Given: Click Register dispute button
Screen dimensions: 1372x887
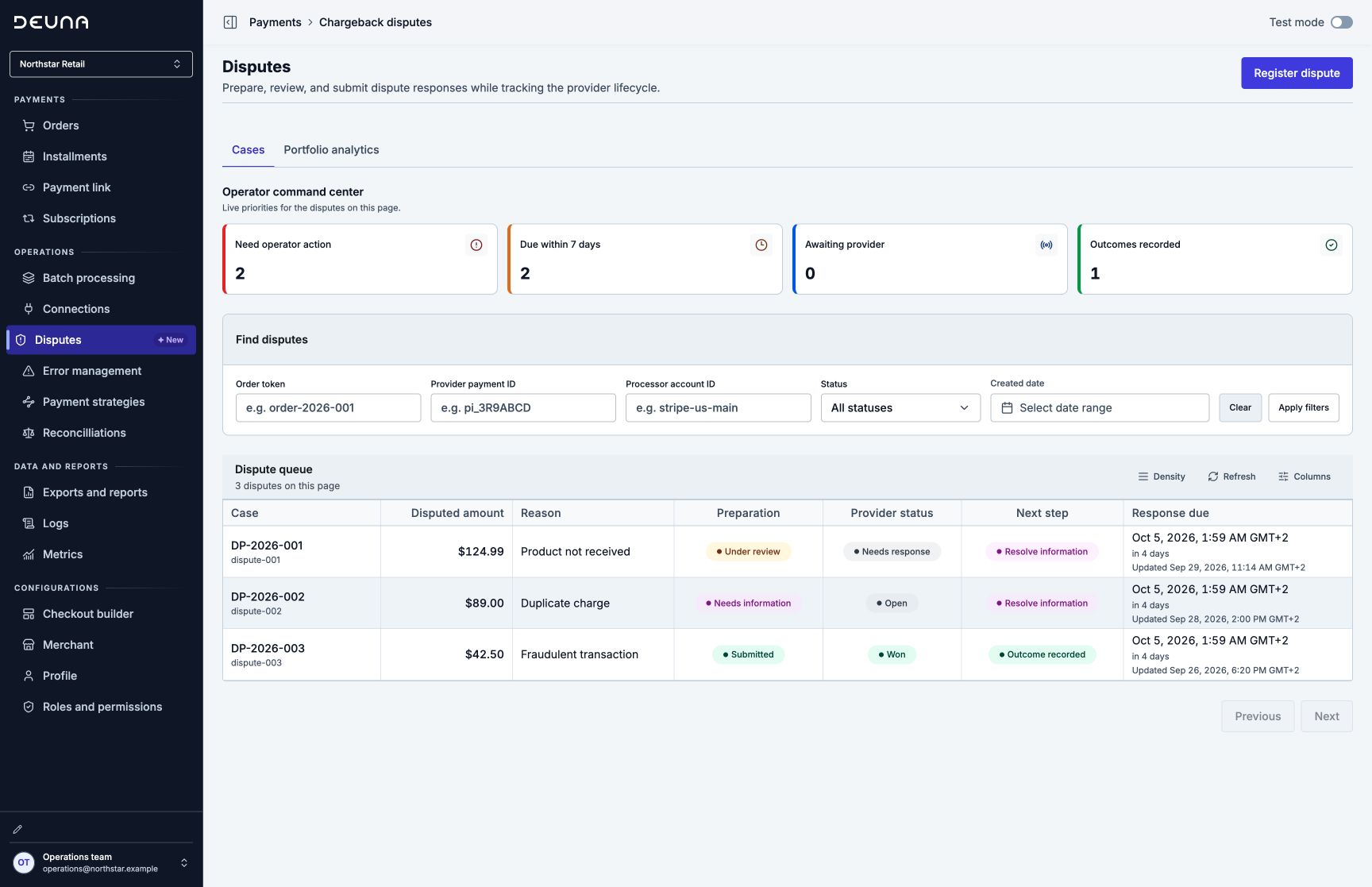Looking at the screenshot, I should point(1297,73).
